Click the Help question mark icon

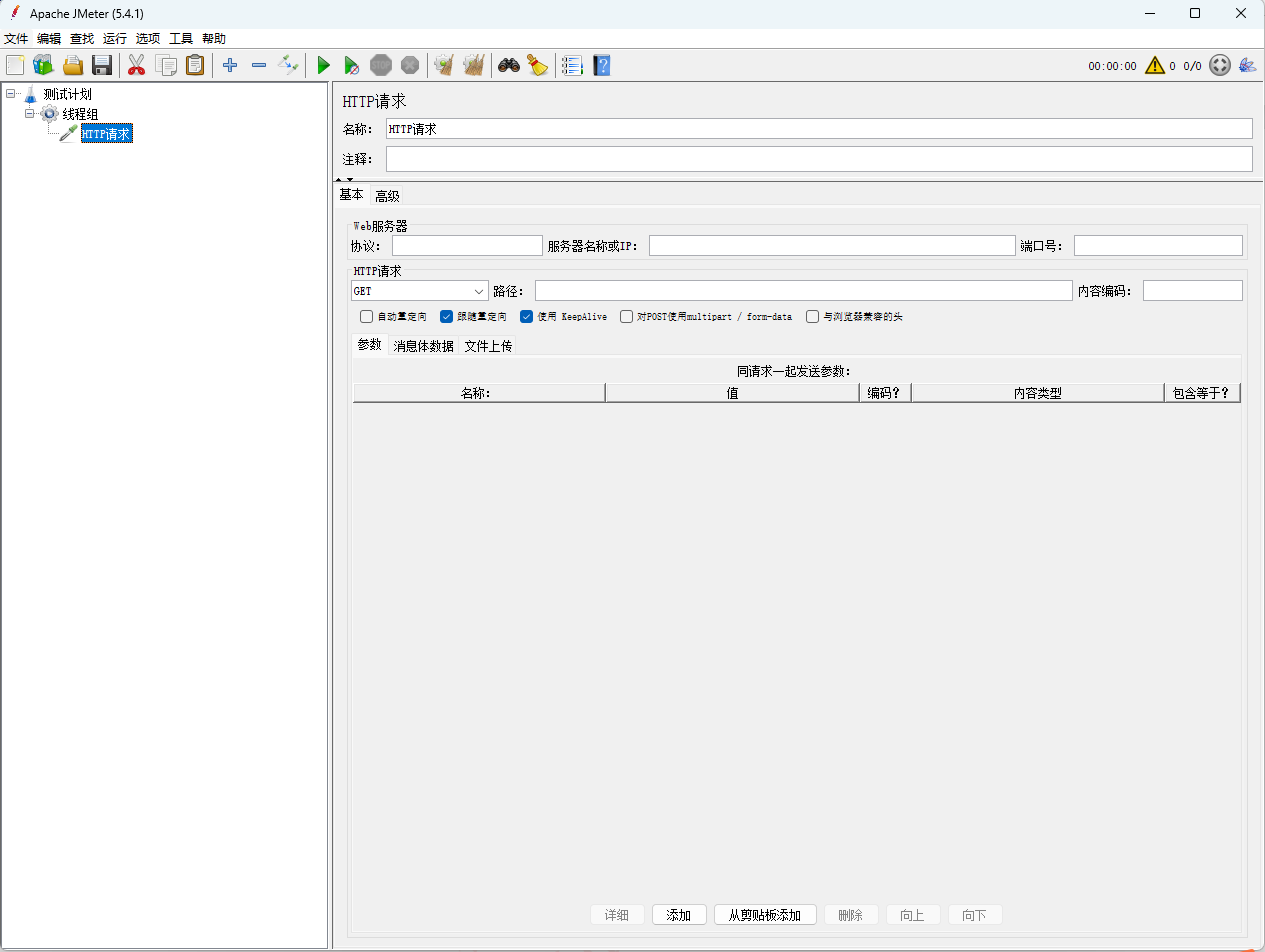601,66
